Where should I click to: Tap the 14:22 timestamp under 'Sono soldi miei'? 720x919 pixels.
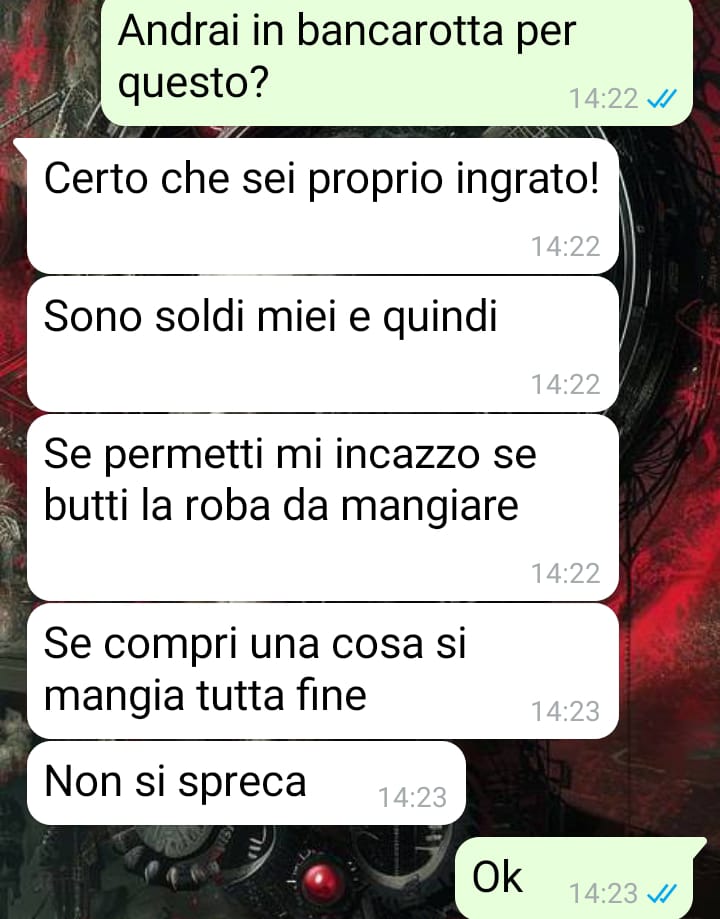pos(565,385)
